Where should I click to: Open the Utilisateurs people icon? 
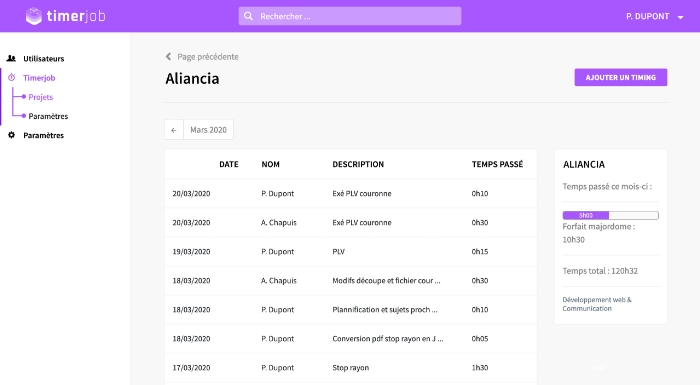(x=11, y=58)
